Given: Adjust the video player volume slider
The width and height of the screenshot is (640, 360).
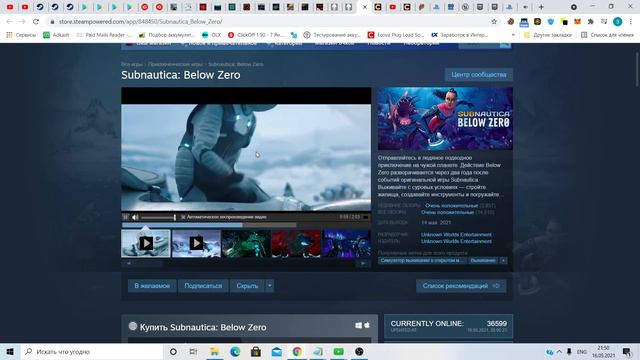Looking at the screenshot, I should 158,217.
